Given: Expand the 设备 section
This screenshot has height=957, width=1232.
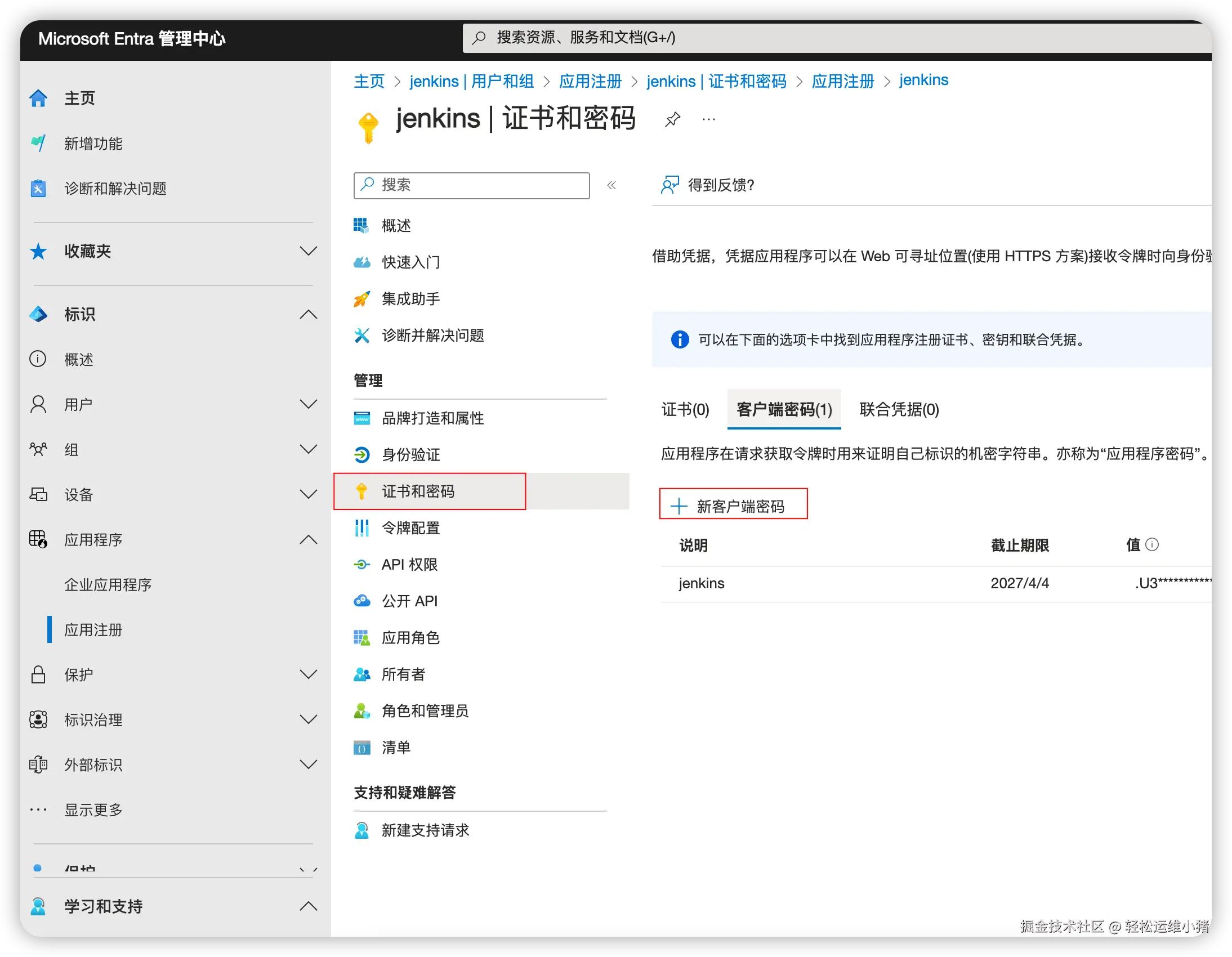Looking at the screenshot, I should tap(308, 495).
